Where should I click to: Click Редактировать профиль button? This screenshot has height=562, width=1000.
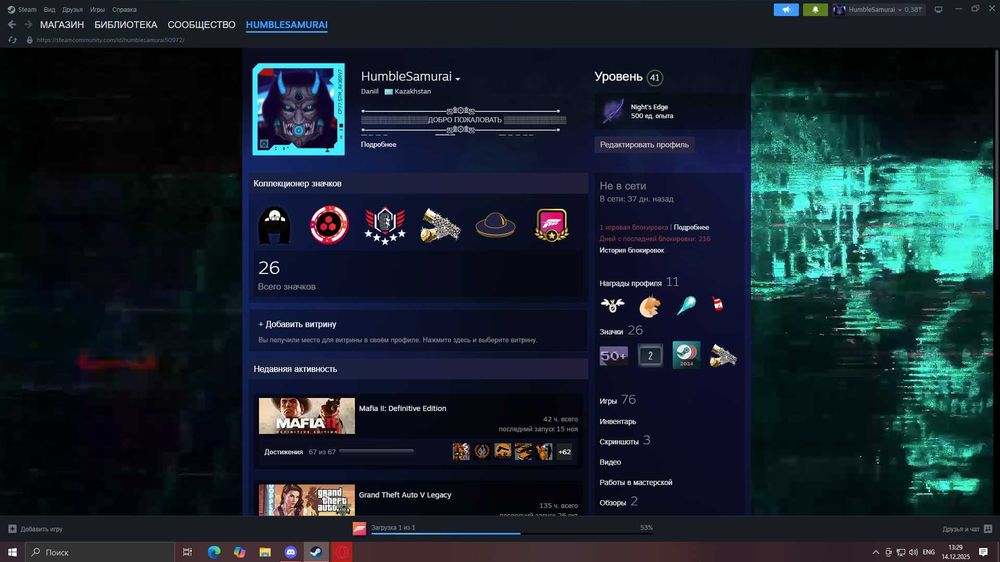[644, 145]
